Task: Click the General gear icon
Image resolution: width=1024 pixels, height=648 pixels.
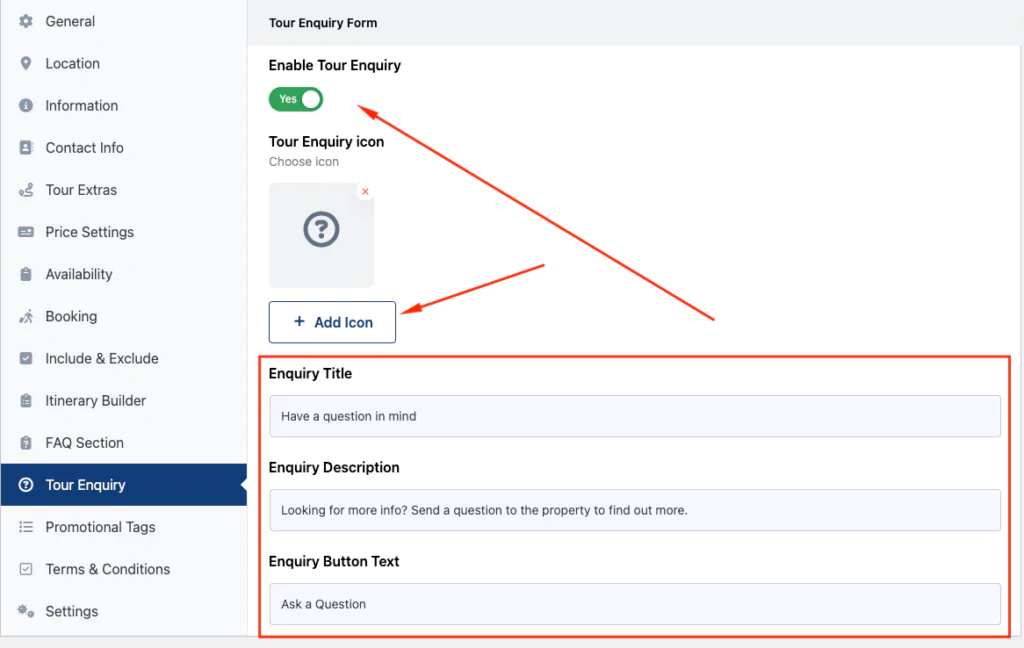Action: 25,21
